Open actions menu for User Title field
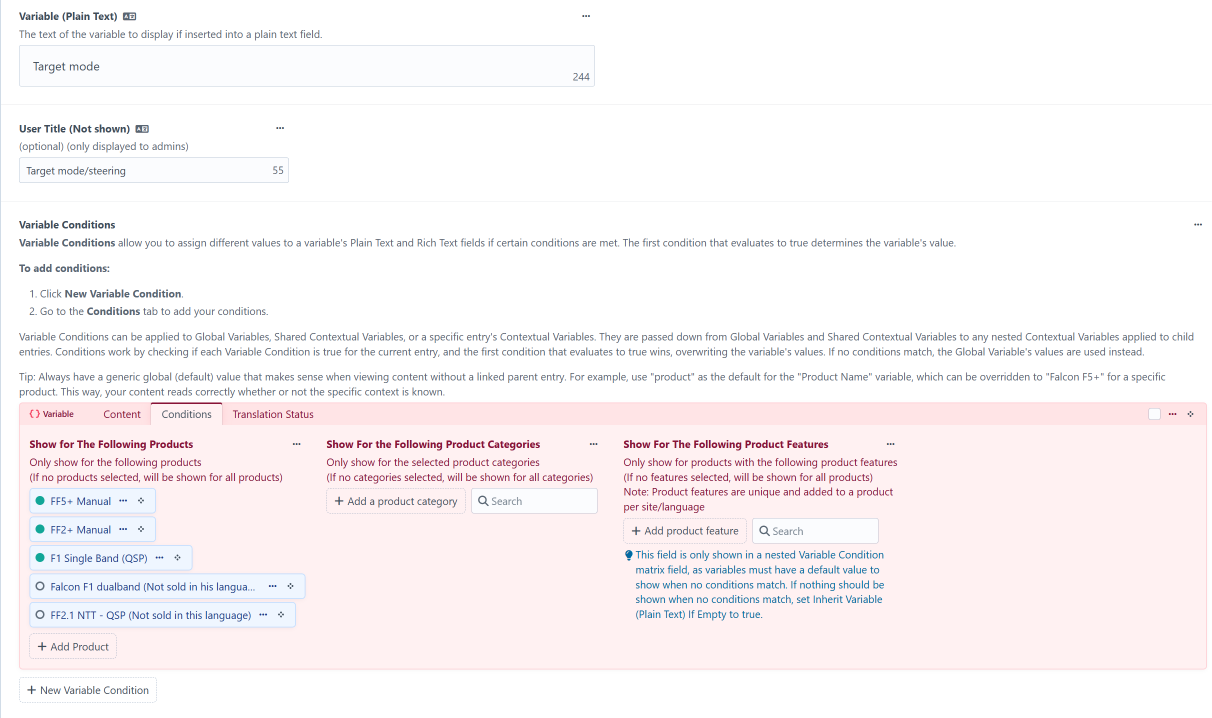This screenshot has height=718, width=1212. coord(280,128)
